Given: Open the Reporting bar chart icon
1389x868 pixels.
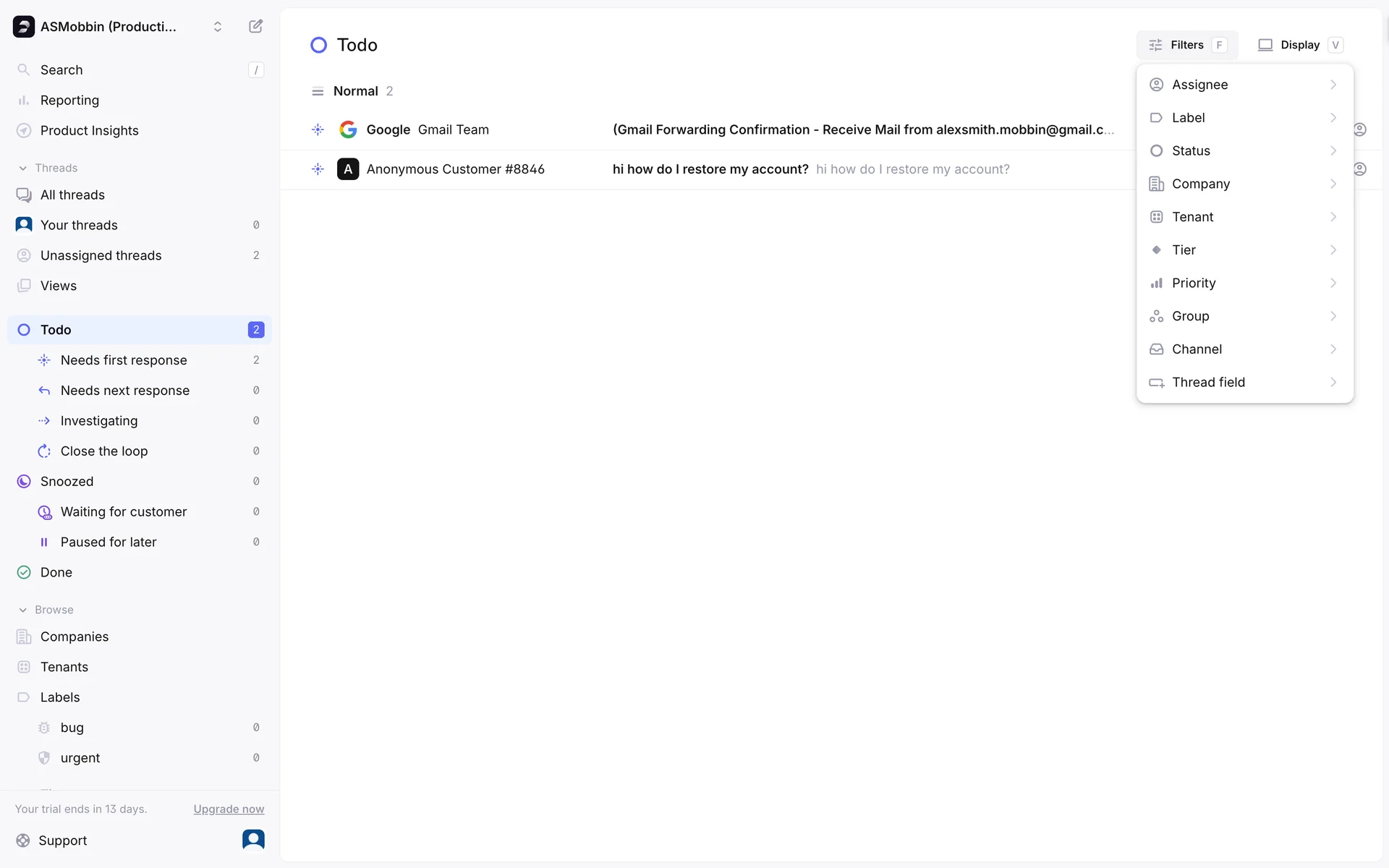Looking at the screenshot, I should tap(24, 101).
